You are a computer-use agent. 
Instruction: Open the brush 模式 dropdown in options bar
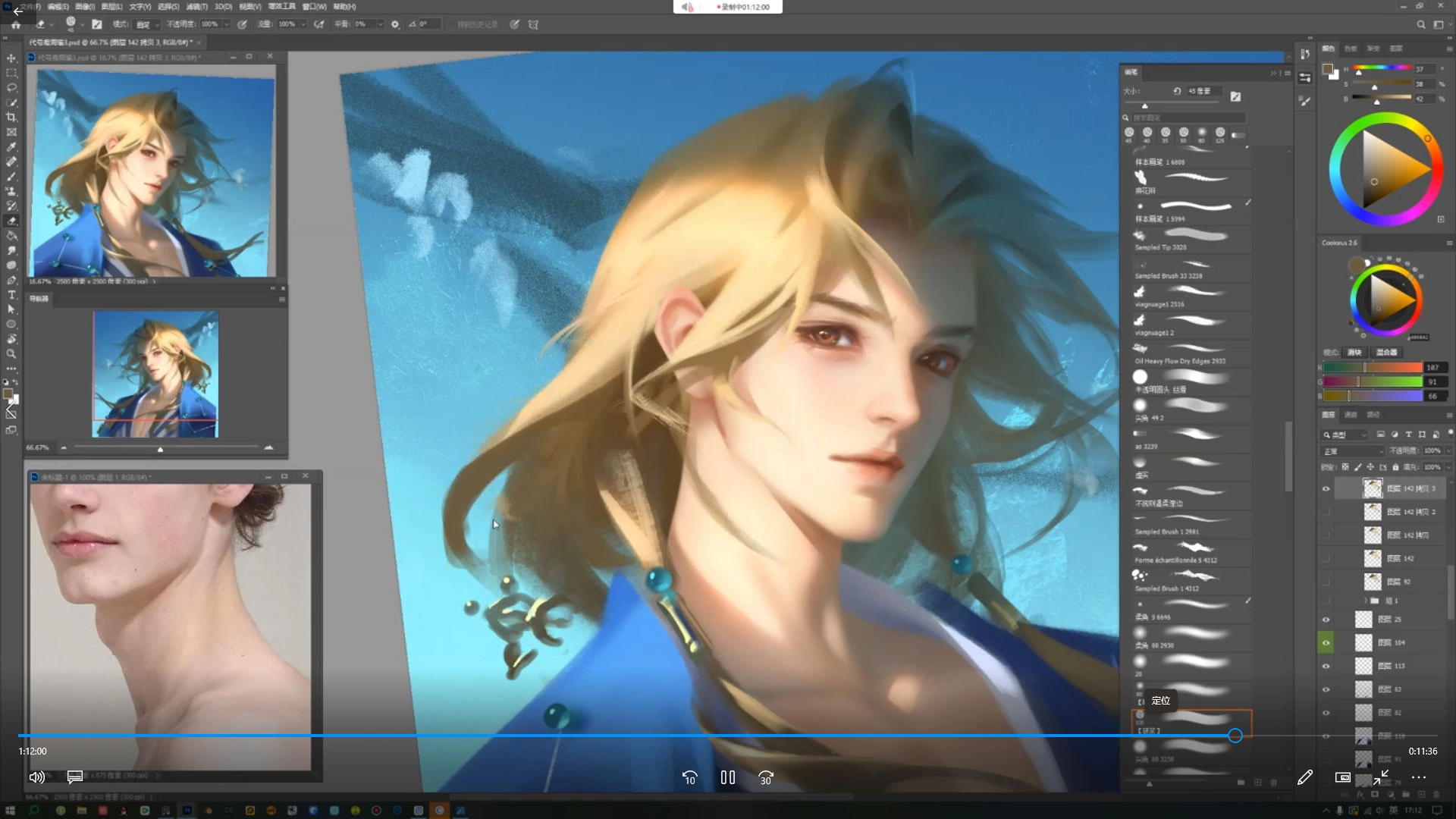click(x=147, y=24)
